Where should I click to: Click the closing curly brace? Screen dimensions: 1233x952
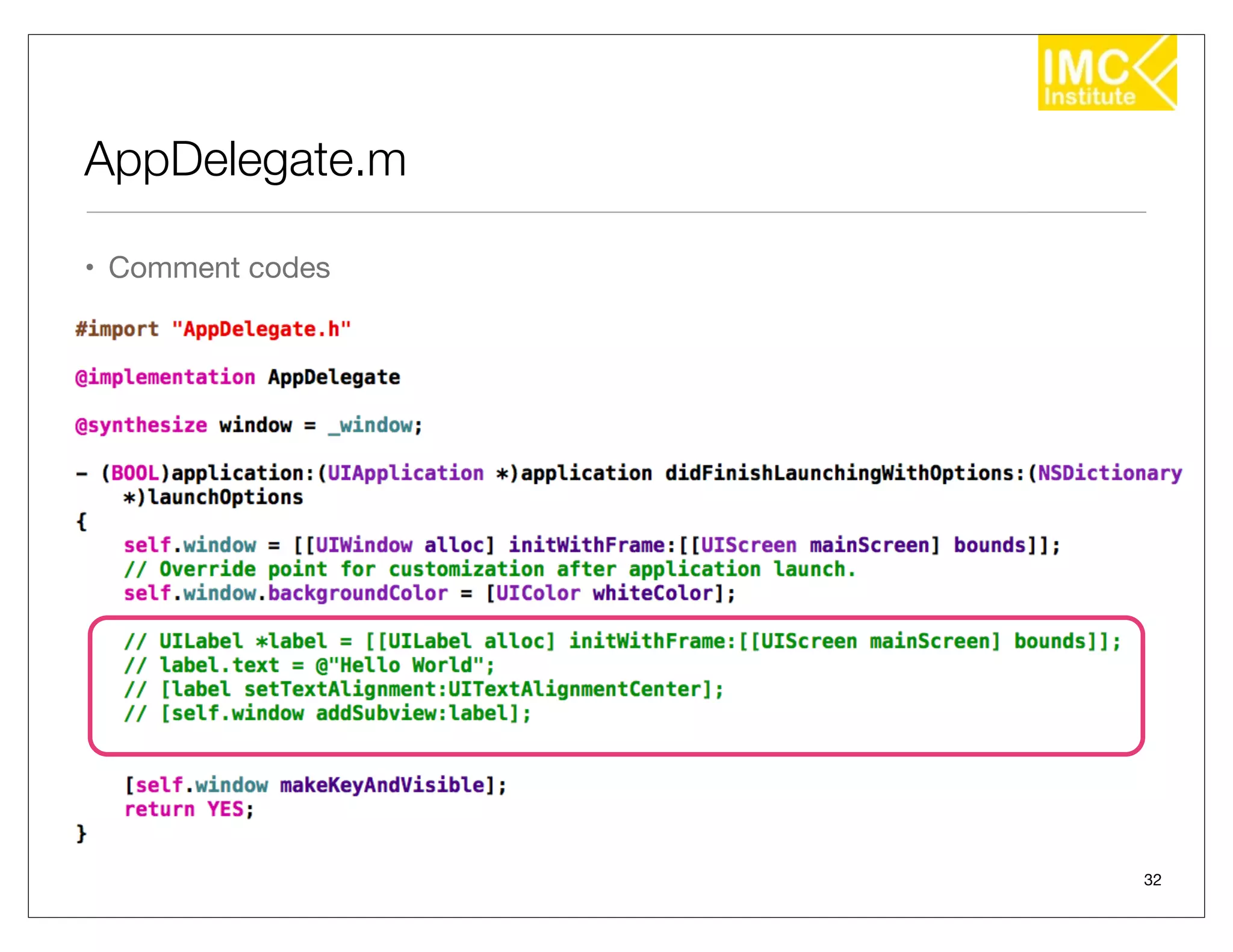(81, 833)
